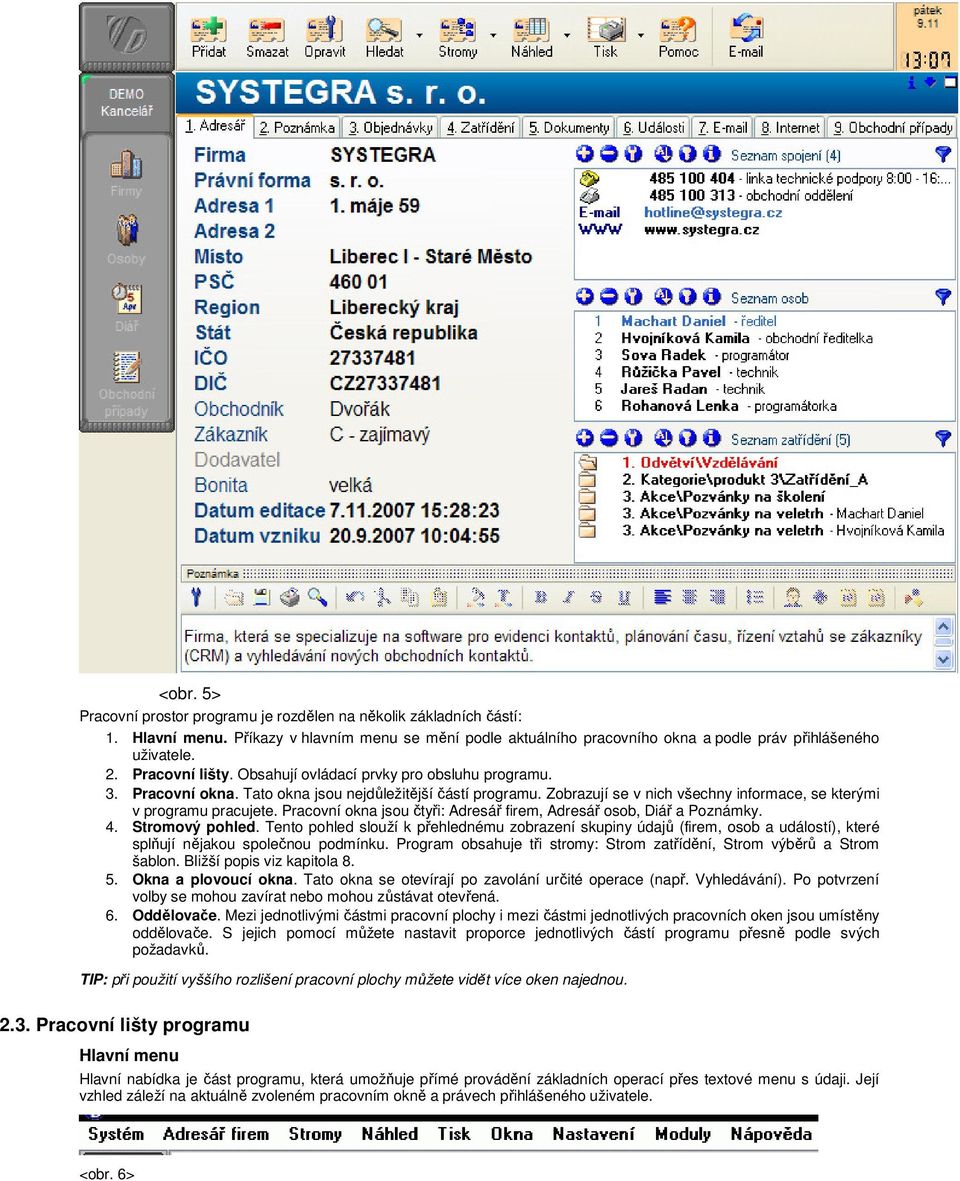Open Systém menu in main menu bar
This screenshot has width=960, height=1181.
point(116,1134)
